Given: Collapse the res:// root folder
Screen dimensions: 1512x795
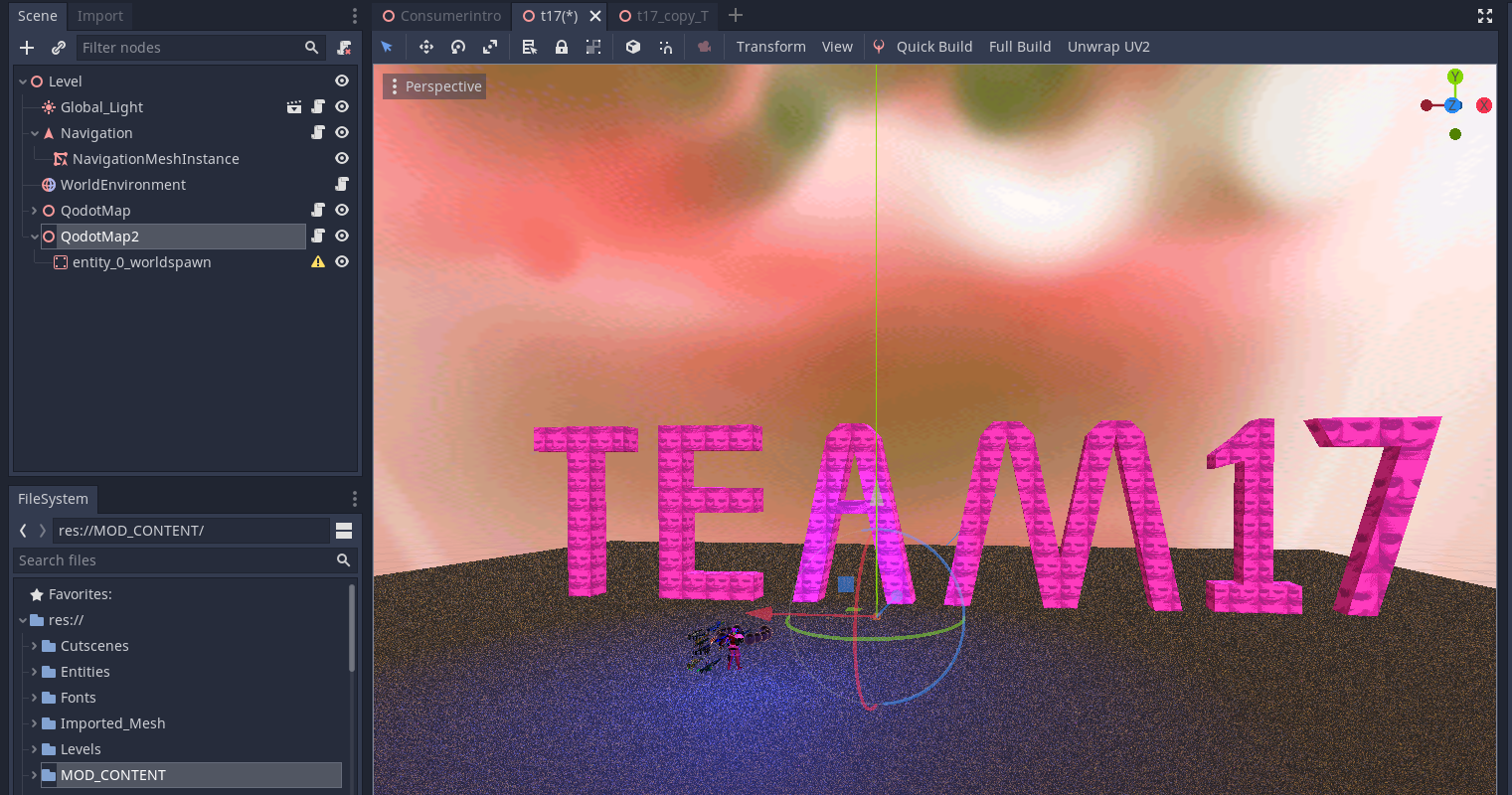Looking at the screenshot, I should point(23,620).
